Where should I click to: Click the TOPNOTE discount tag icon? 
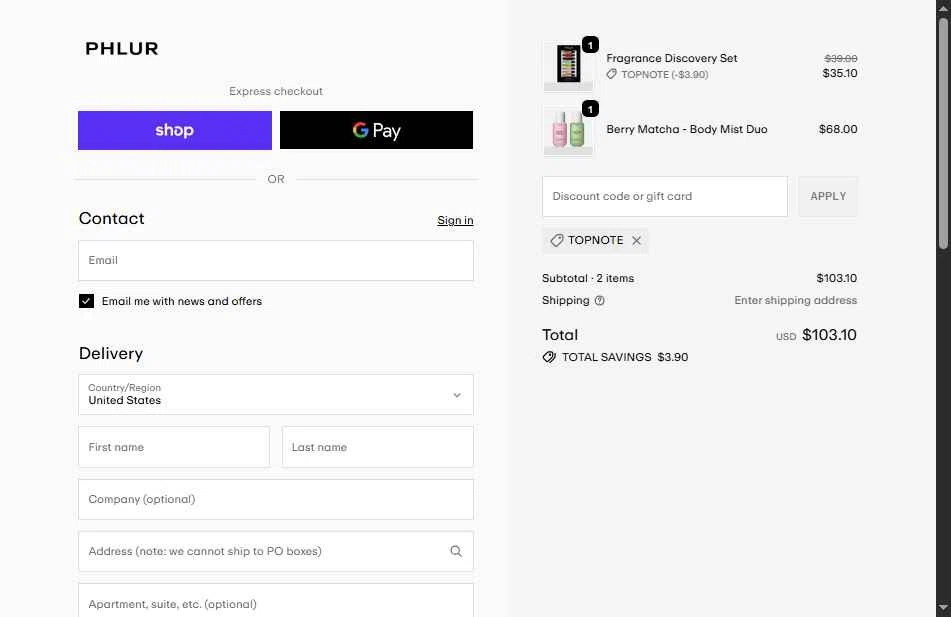click(557, 241)
